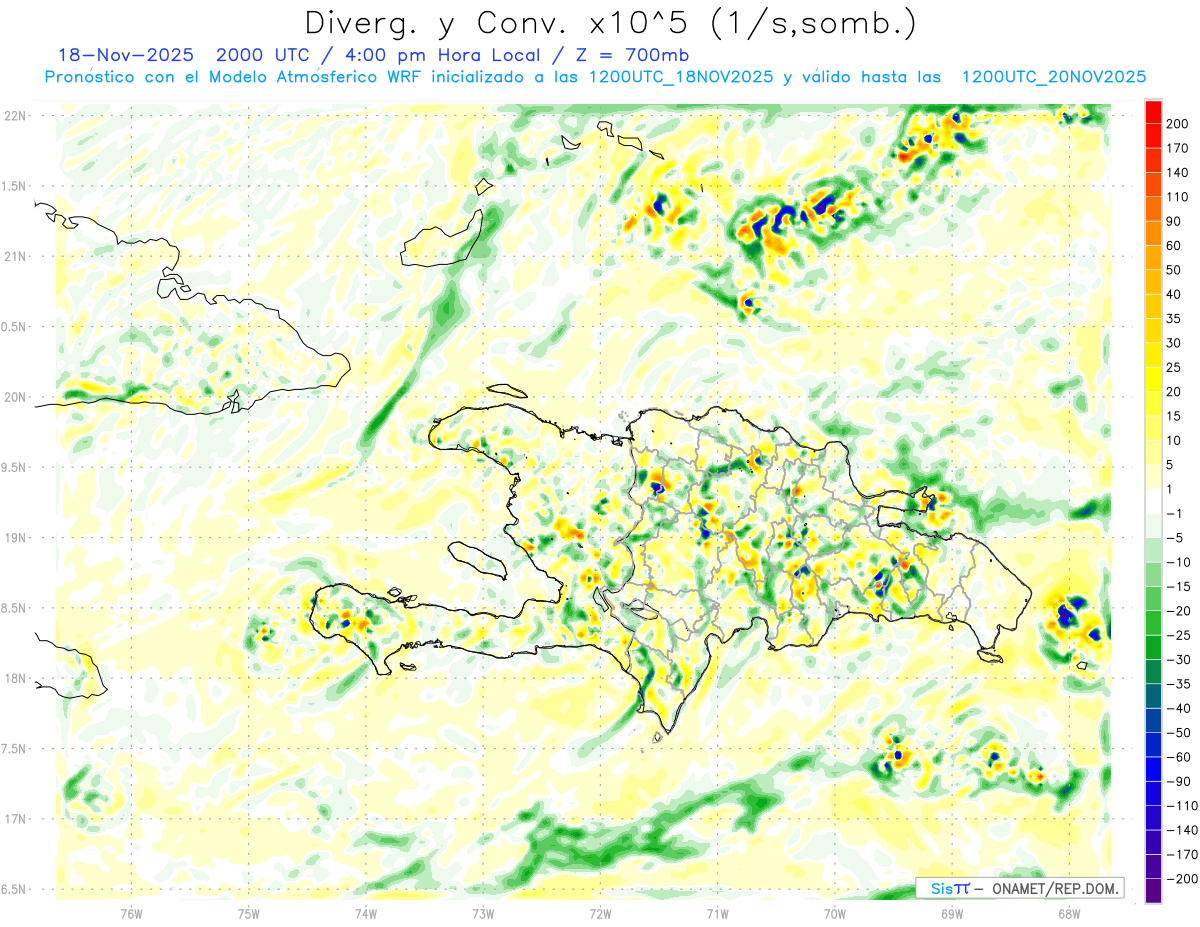Select the '-25' color bar label
The image size is (1200, 927).
click(x=1180, y=635)
